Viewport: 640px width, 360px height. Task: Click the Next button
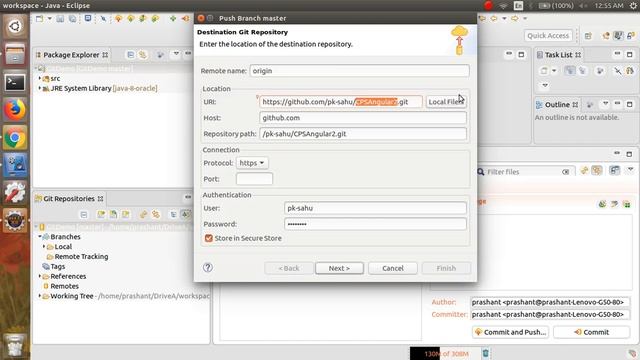pos(339,268)
